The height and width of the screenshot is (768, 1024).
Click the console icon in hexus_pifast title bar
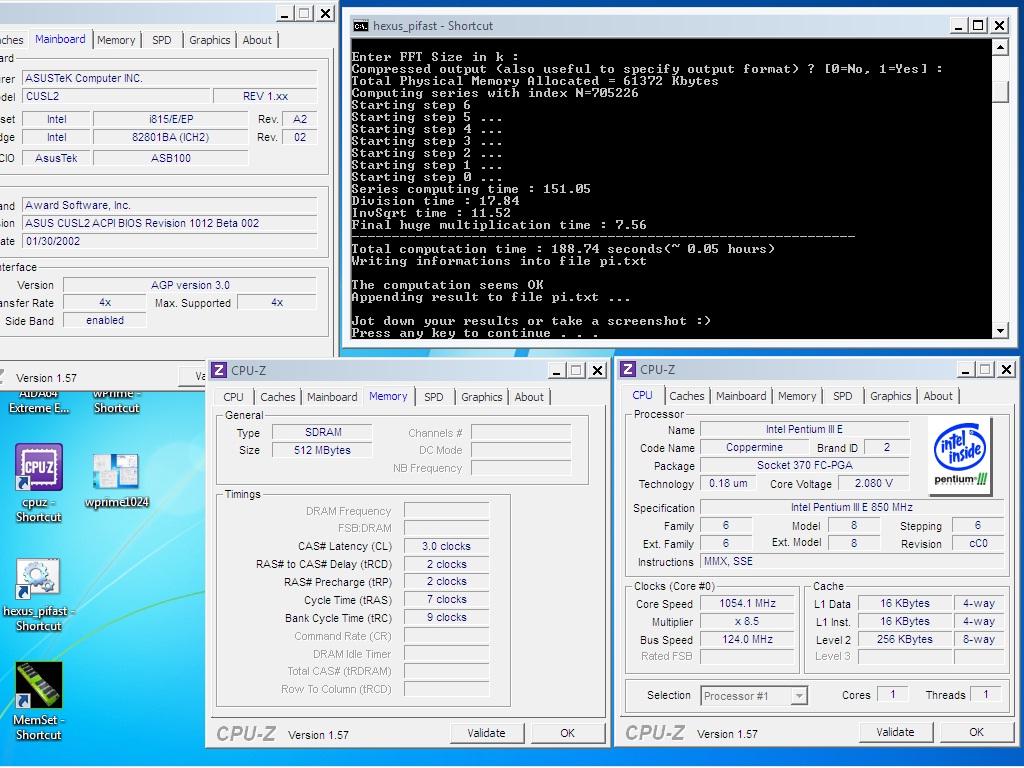coord(360,26)
